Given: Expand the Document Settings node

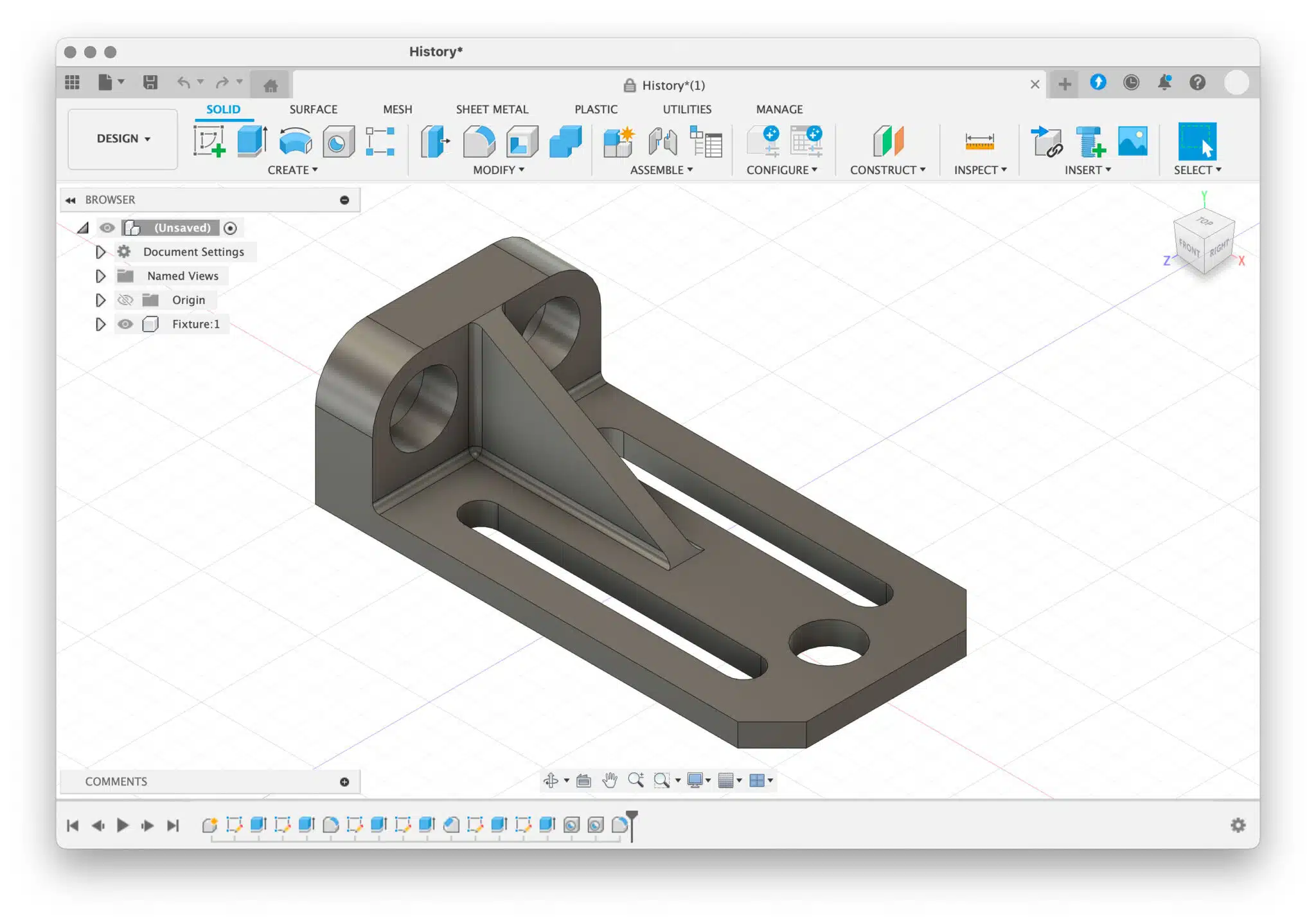Looking at the screenshot, I should [100, 252].
